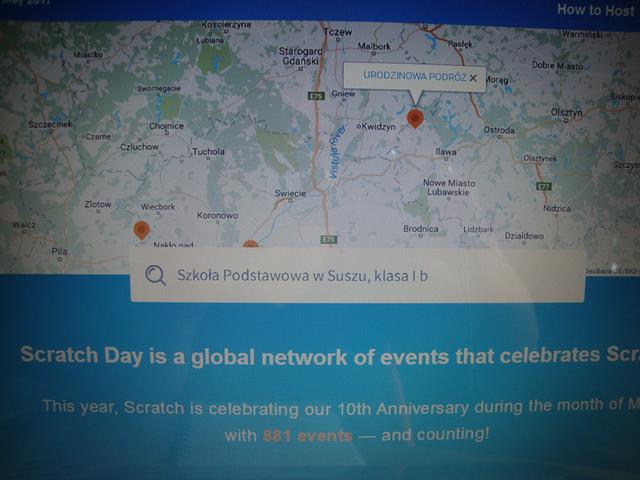This screenshot has height=480, width=640.
Task: Click the Olsztynek label on the map
Action: (540, 158)
